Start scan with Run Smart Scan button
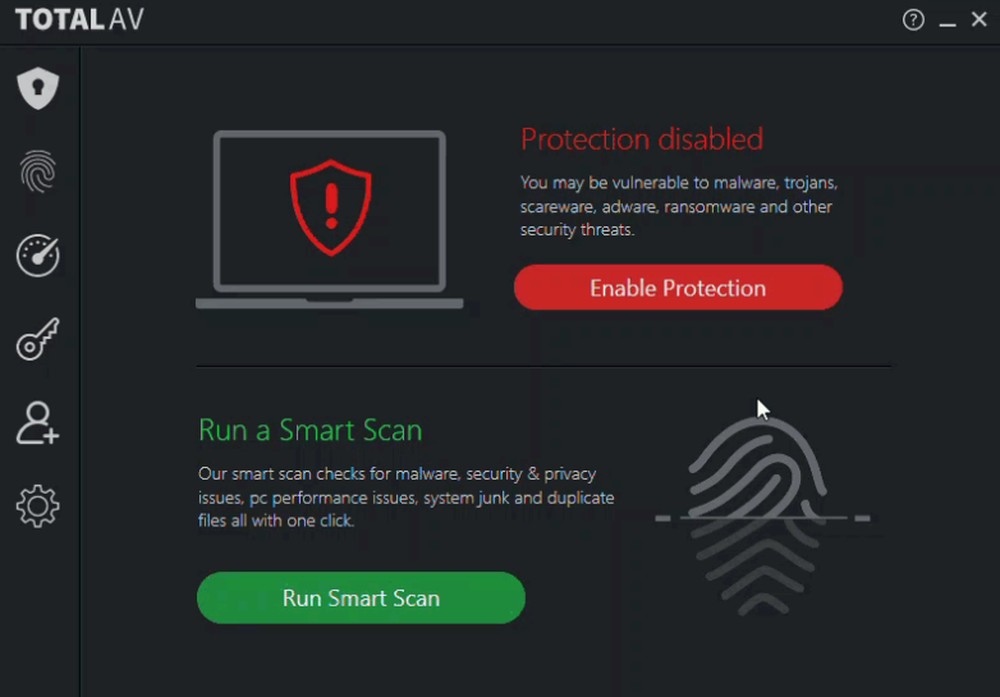Image resolution: width=1000 pixels, height=697 pixels. [361, 598]
